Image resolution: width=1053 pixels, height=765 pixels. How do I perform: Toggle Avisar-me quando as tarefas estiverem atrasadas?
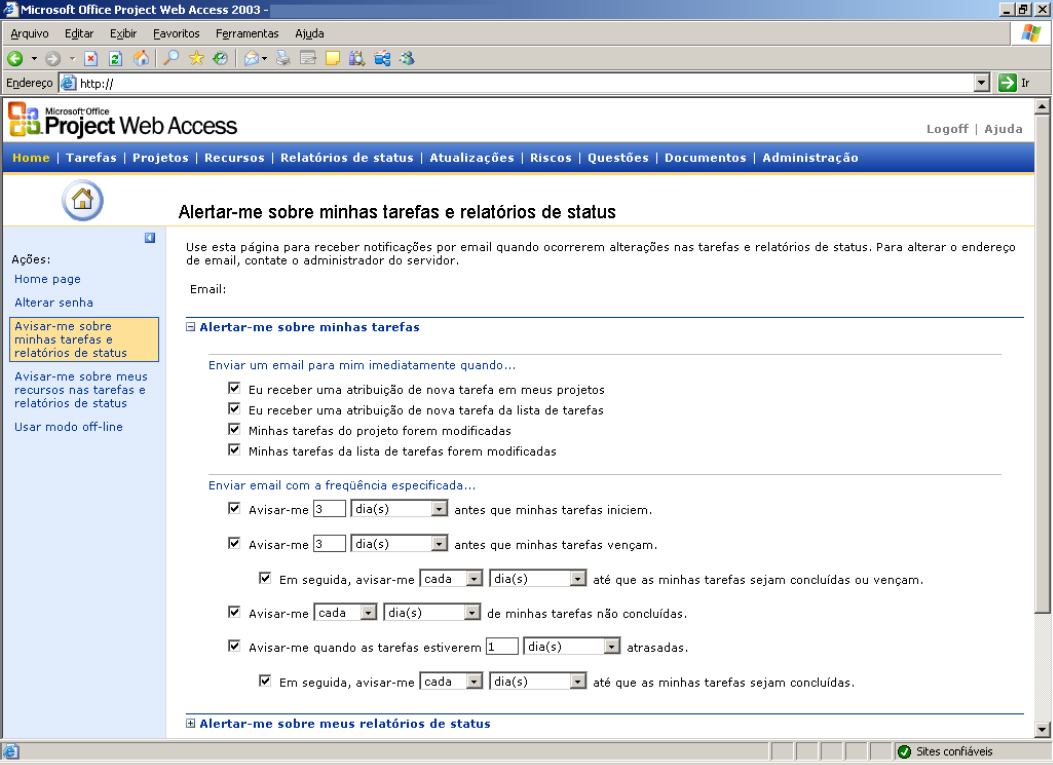coord(234,646)
